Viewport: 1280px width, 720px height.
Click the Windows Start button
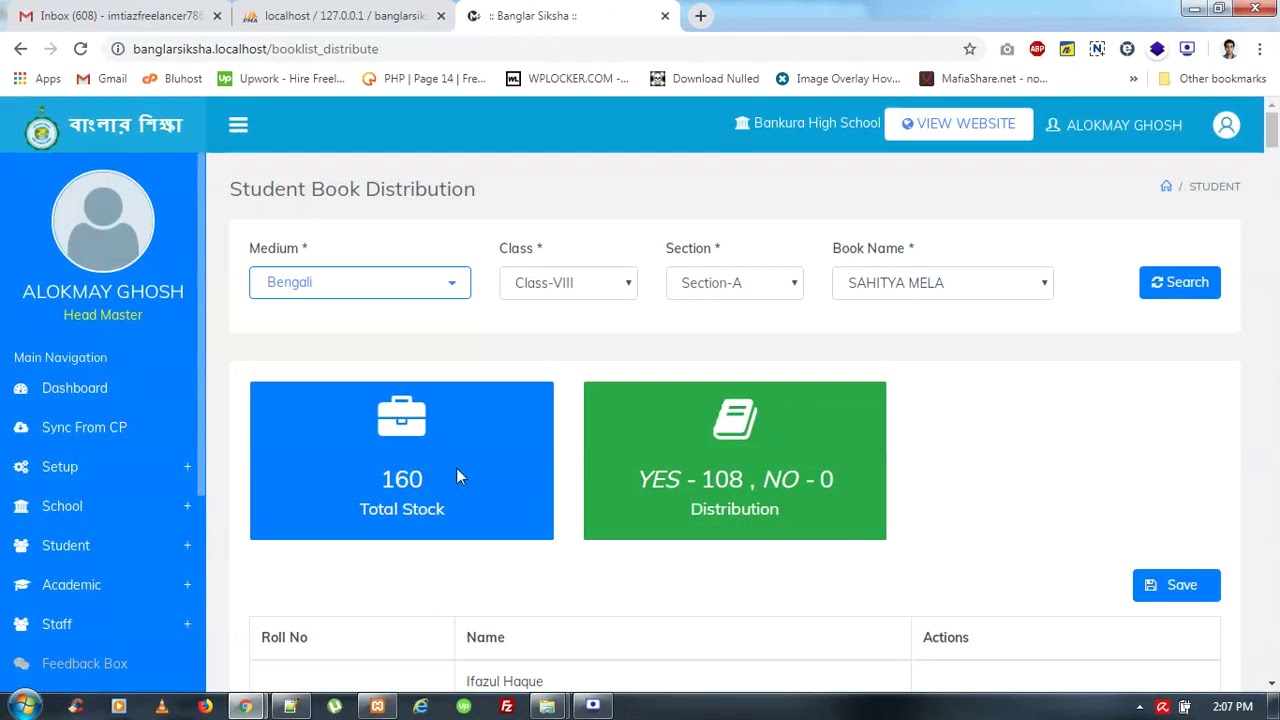pyautogui.click(x=23, y=706)
